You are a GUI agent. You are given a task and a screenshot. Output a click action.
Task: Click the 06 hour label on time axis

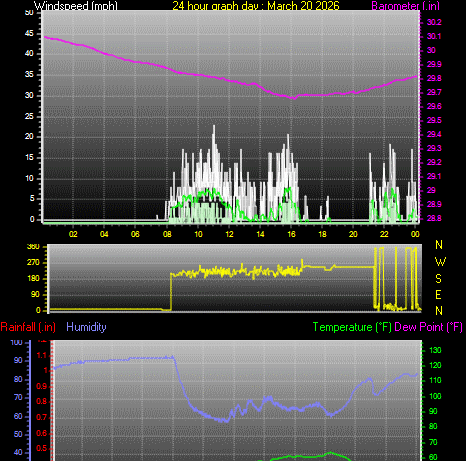[135, 234]
